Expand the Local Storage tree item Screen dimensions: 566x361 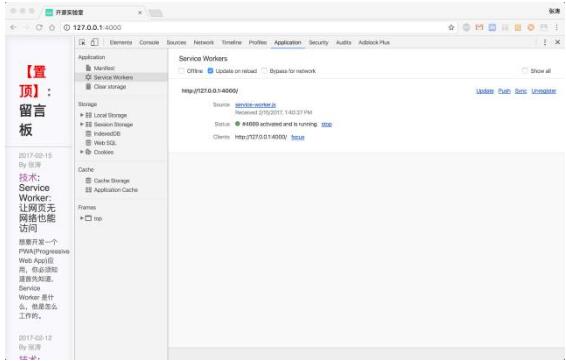[82, 115]
